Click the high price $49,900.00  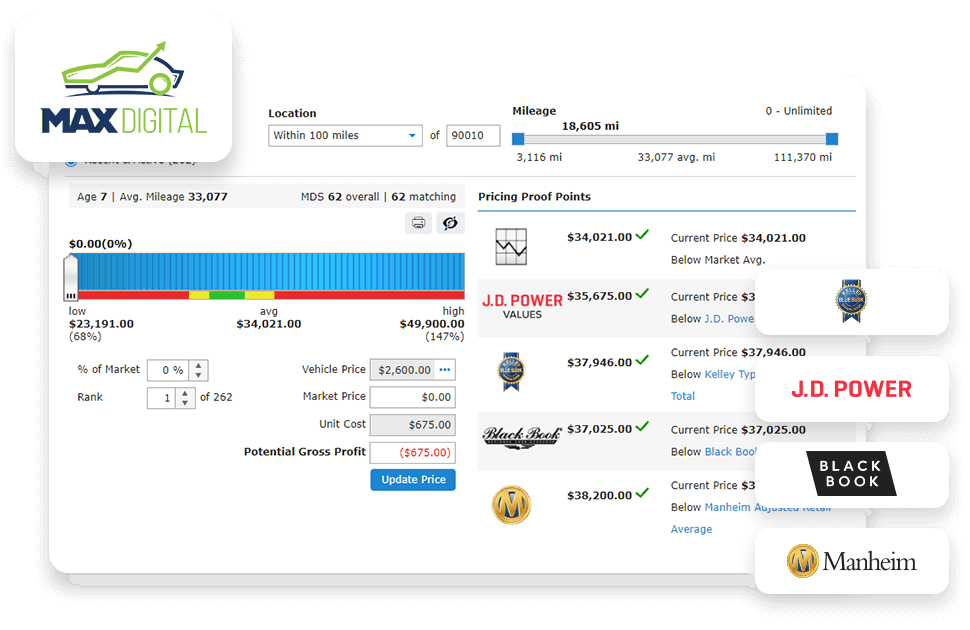point(432,324)
